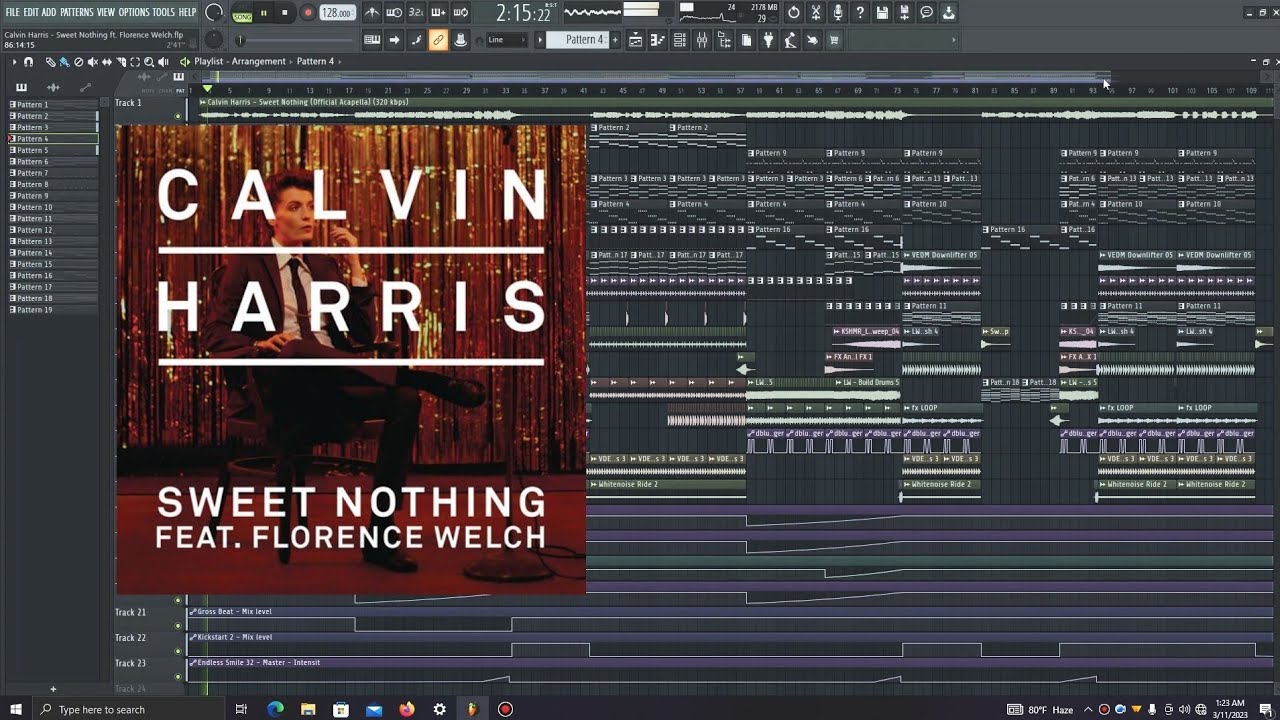
Task: Select the Paint brush tool in playlist
Action: point(64,62)
